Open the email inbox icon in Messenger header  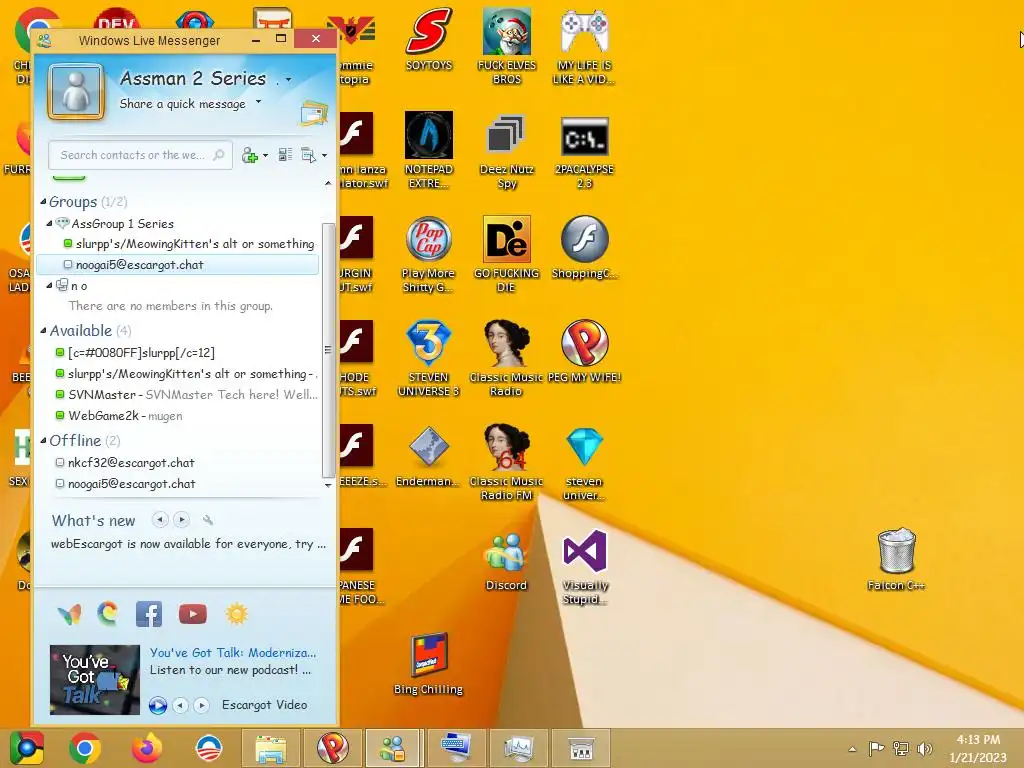(314, 113)
